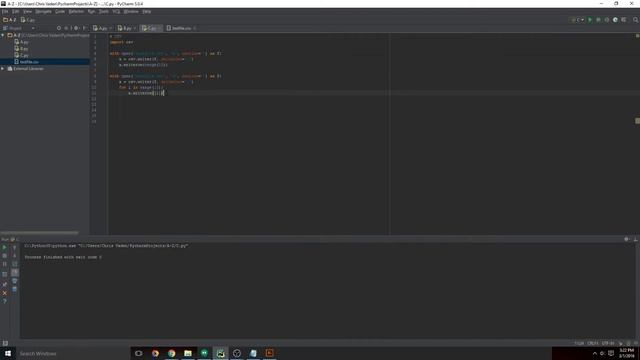Open Run panel help question mark
Viewport: 640px width, 360px height.
tap(4, 301)
